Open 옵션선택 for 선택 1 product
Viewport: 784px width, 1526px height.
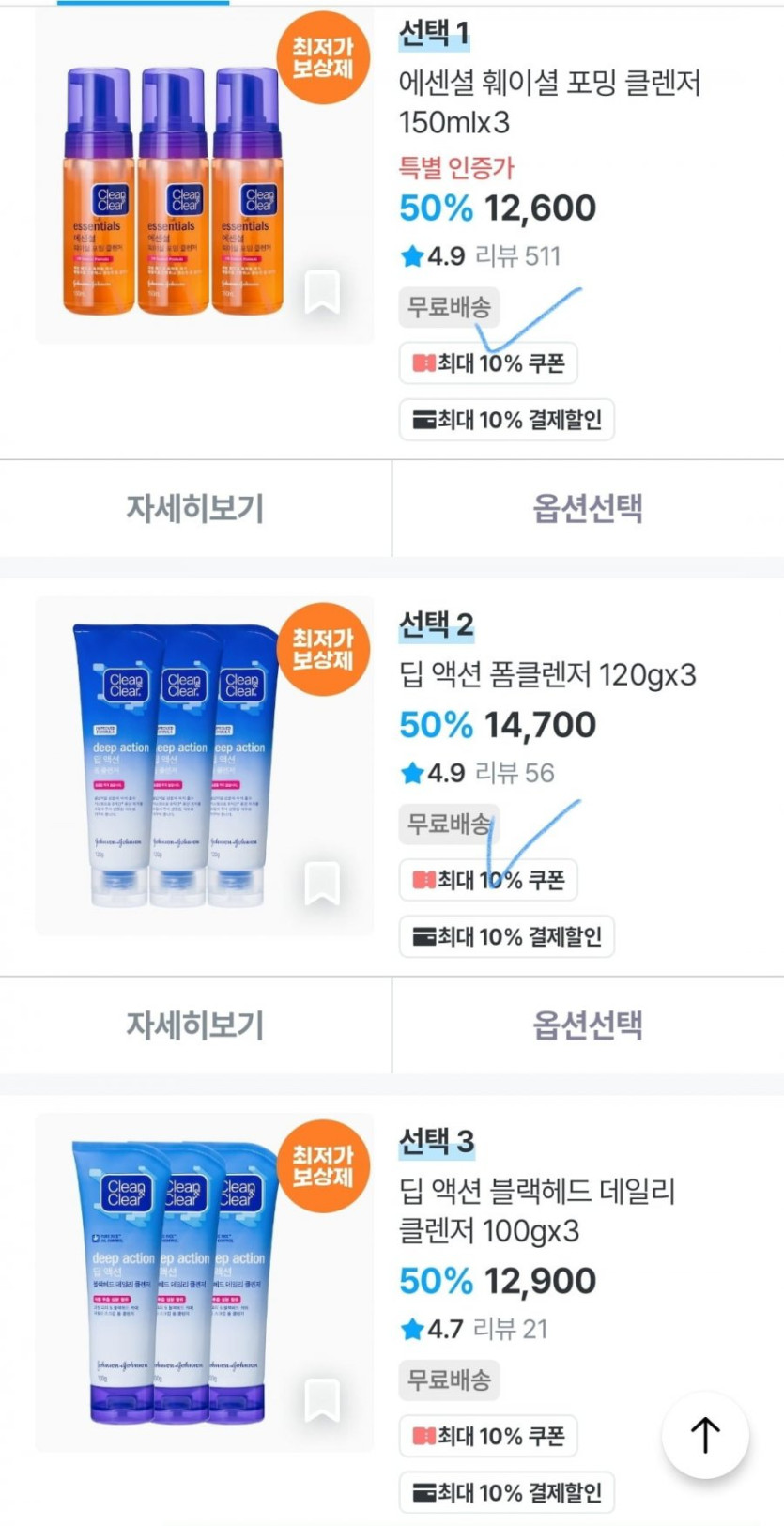(588, 508)
